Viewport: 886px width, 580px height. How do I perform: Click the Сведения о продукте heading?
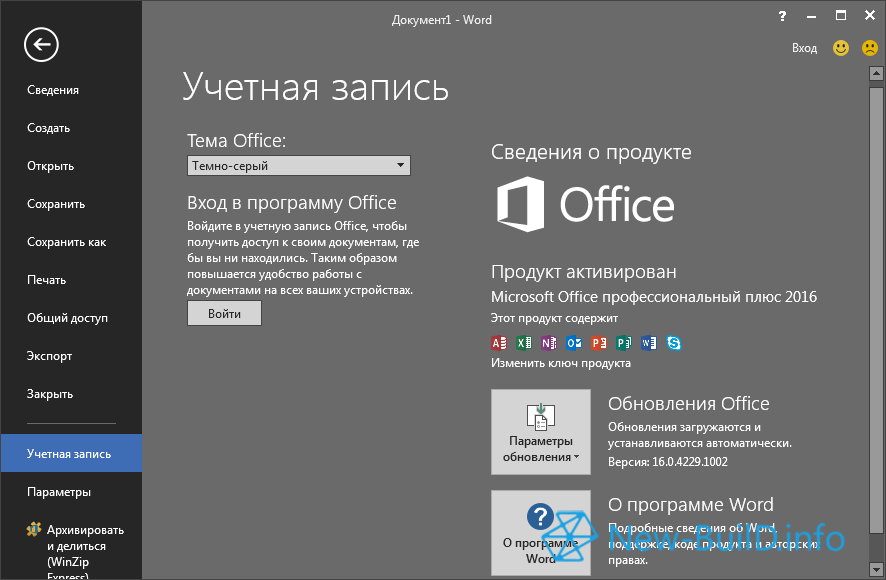coord(591,152)
